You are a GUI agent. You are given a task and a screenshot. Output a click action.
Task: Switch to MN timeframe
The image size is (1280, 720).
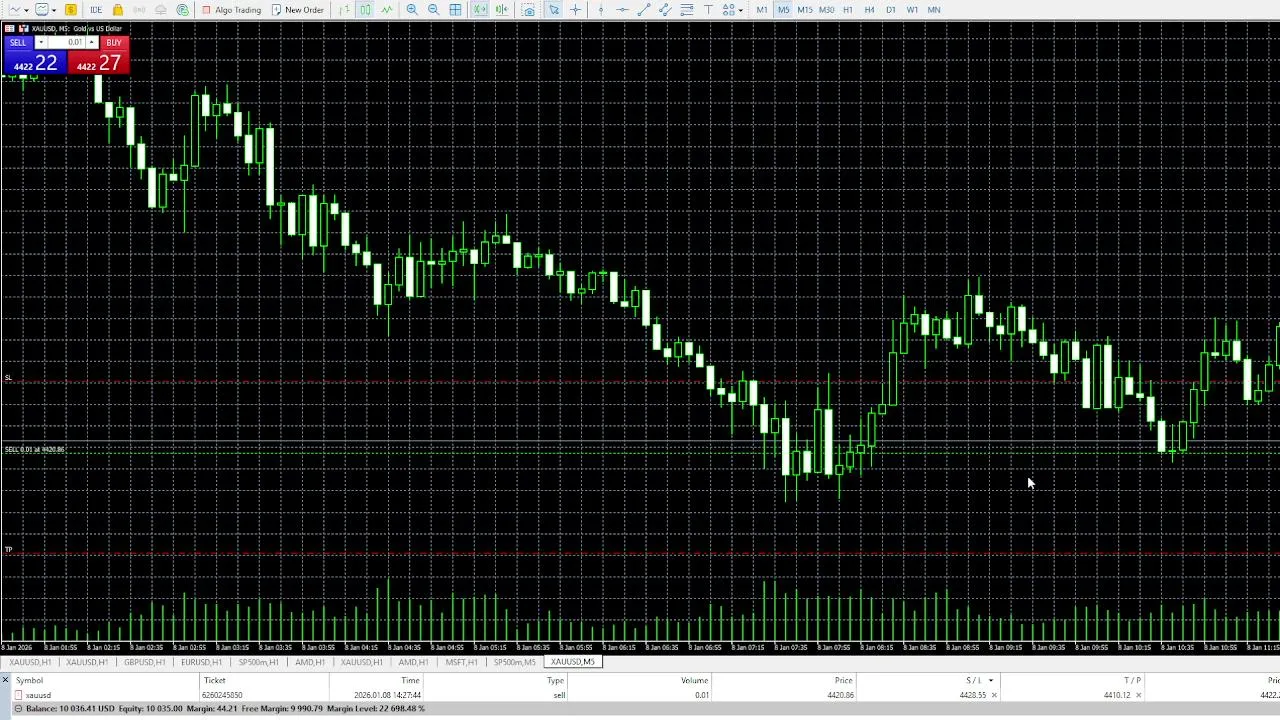pyautogui.click(x=933, y=10)
